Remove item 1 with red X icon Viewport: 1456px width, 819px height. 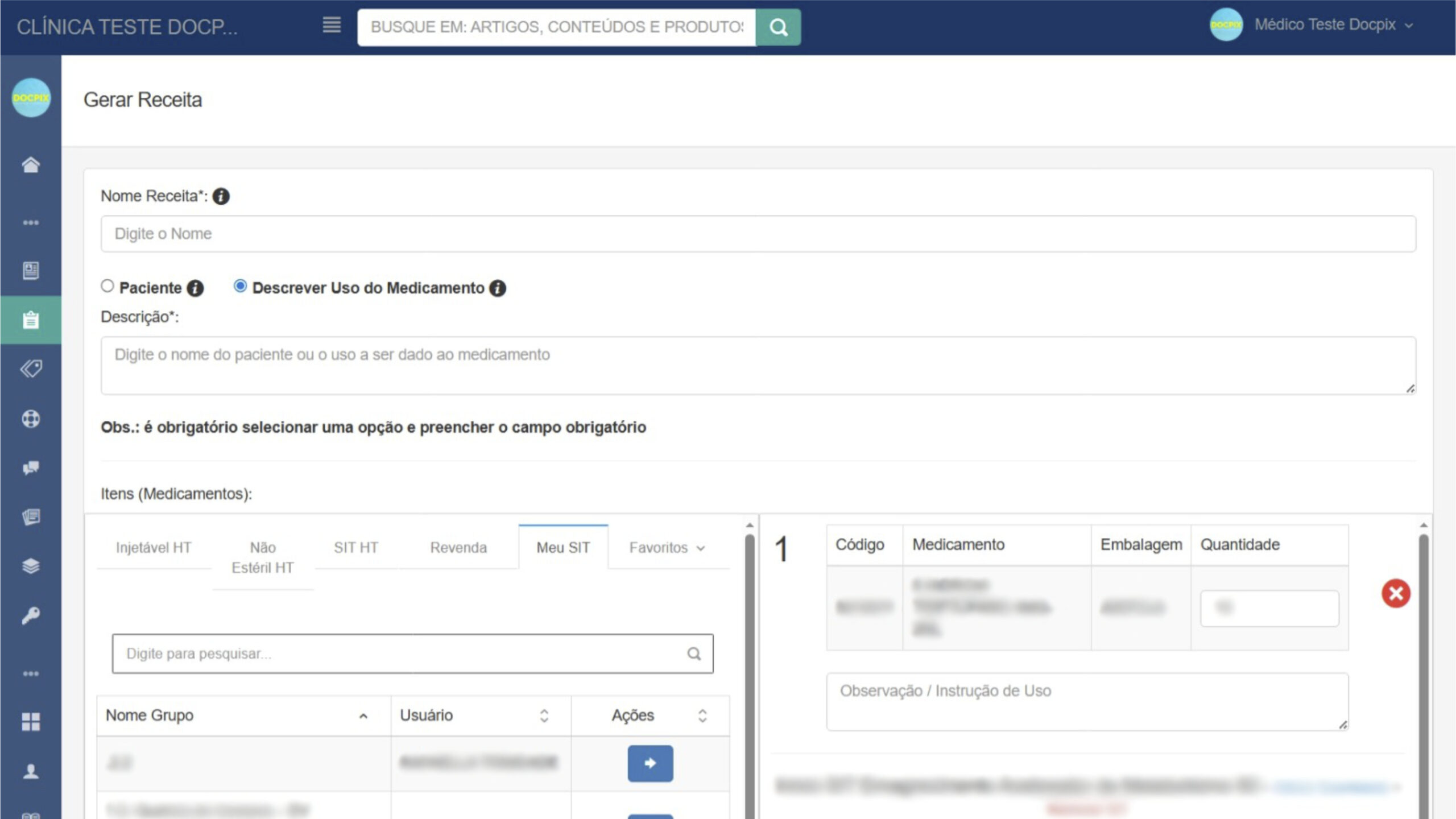(1396, 594)
